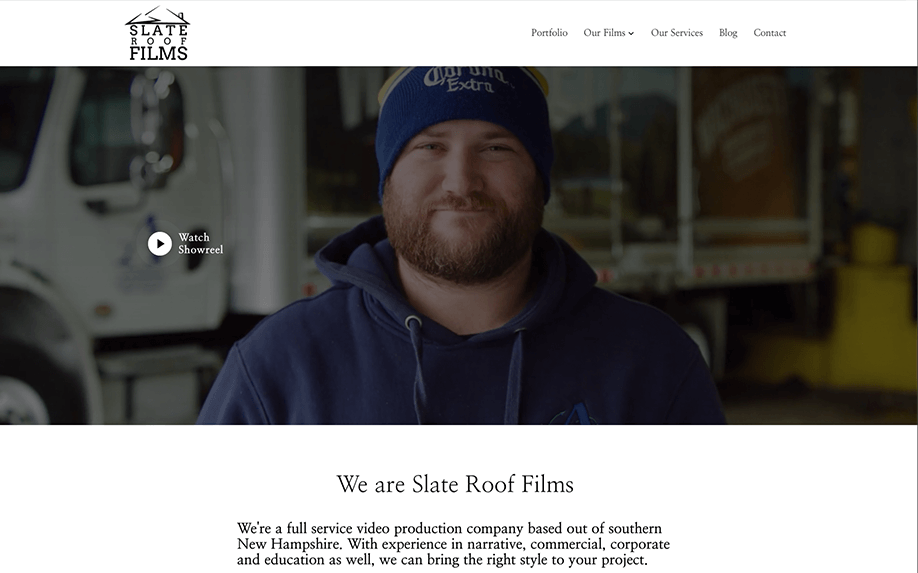
Task: Open the Portfolio page
Action: (x=549, y=33)
